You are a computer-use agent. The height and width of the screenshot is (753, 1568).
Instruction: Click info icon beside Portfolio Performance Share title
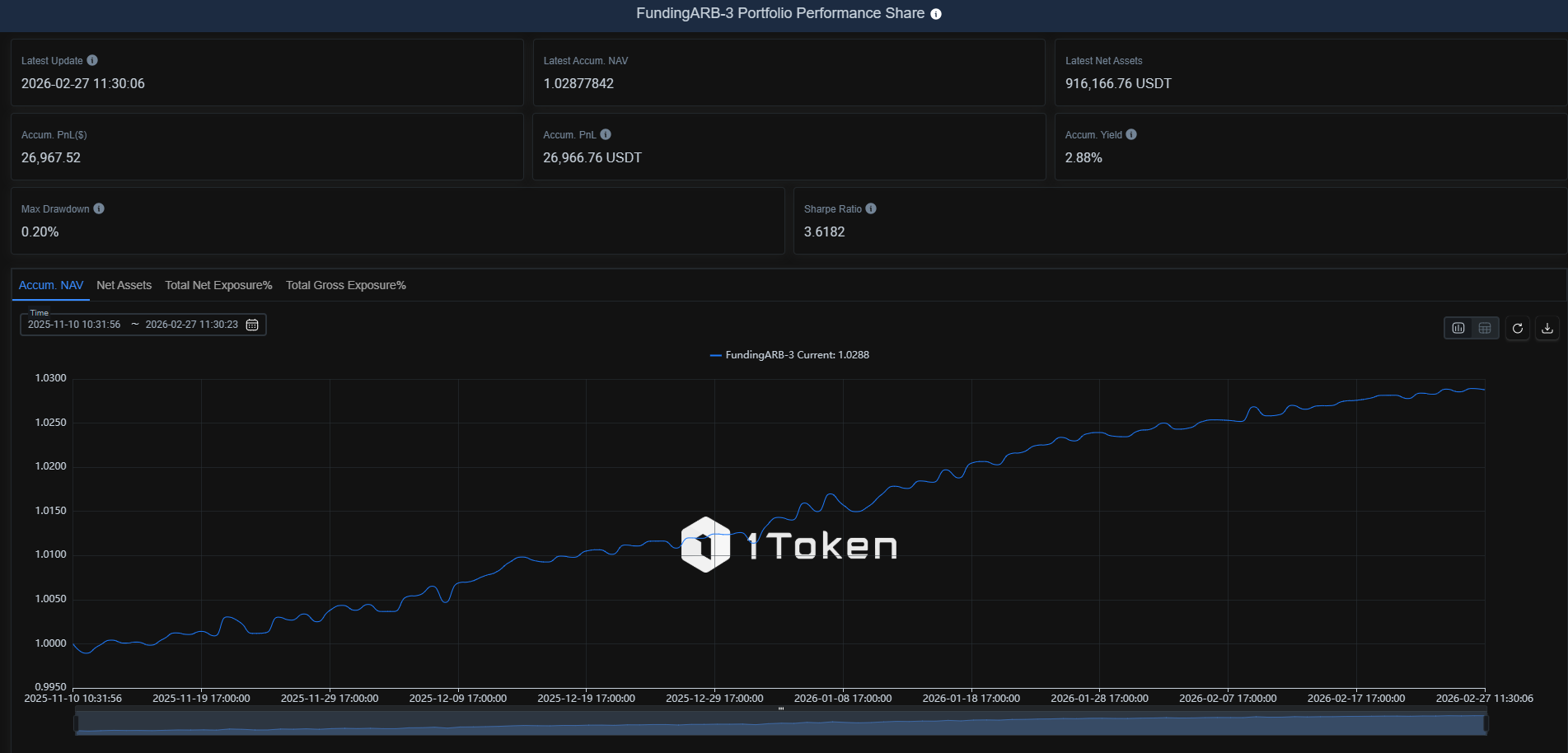coord(936,14)
